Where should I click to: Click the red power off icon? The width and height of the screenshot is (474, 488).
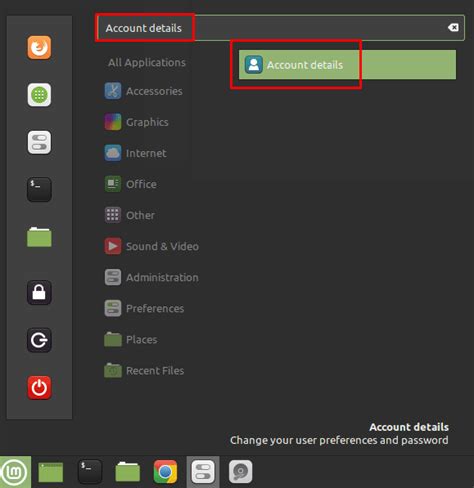pos(39,387)
